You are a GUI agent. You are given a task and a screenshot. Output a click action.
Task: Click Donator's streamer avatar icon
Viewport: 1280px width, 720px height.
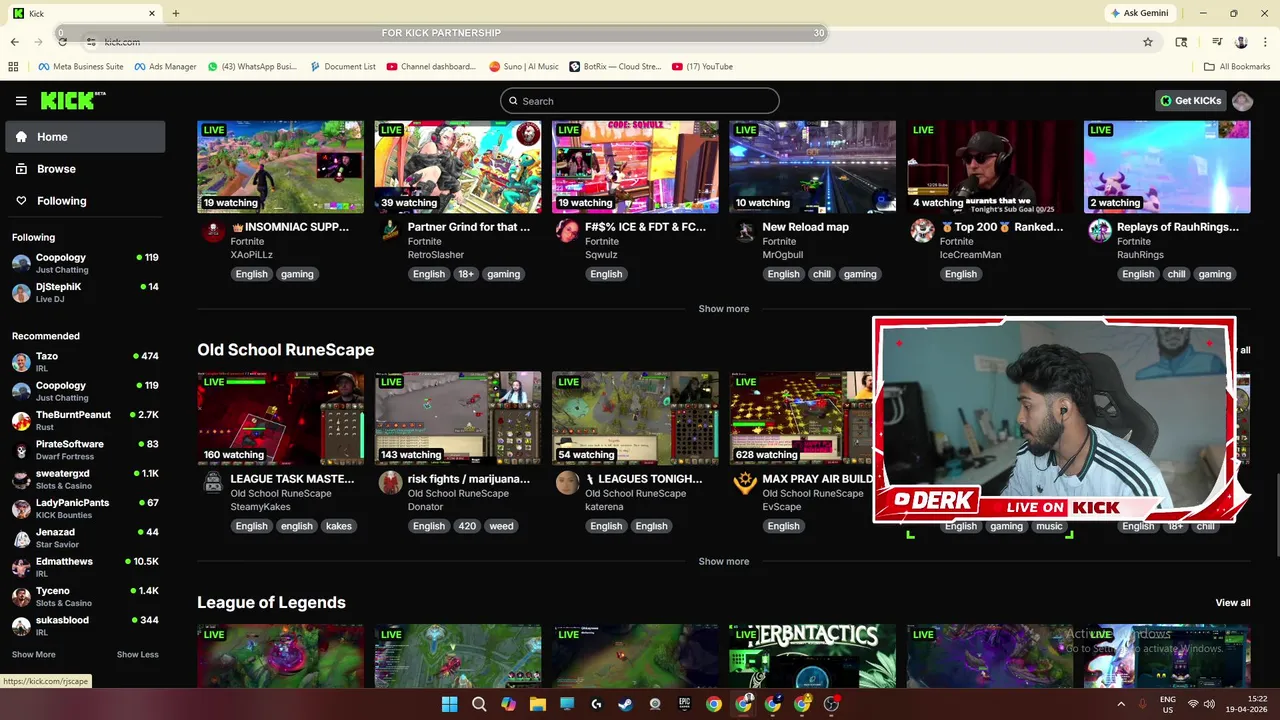click(391, 483)
